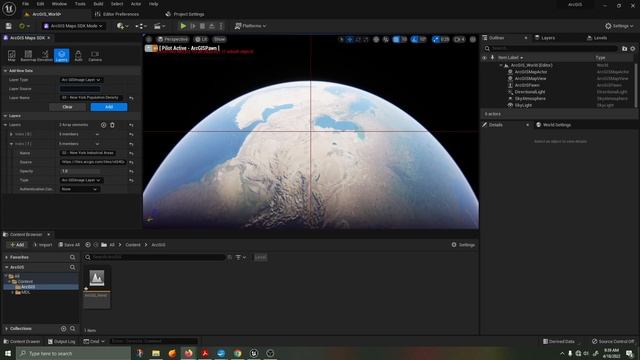
Task: Reset Layer Name field to default arrow
Action: tap(131, 98)
